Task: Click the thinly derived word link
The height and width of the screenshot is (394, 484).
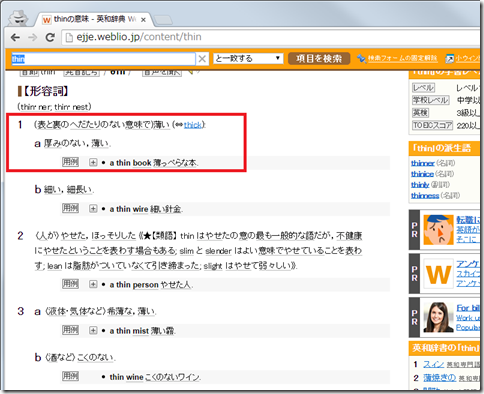Action: (420, 185)
